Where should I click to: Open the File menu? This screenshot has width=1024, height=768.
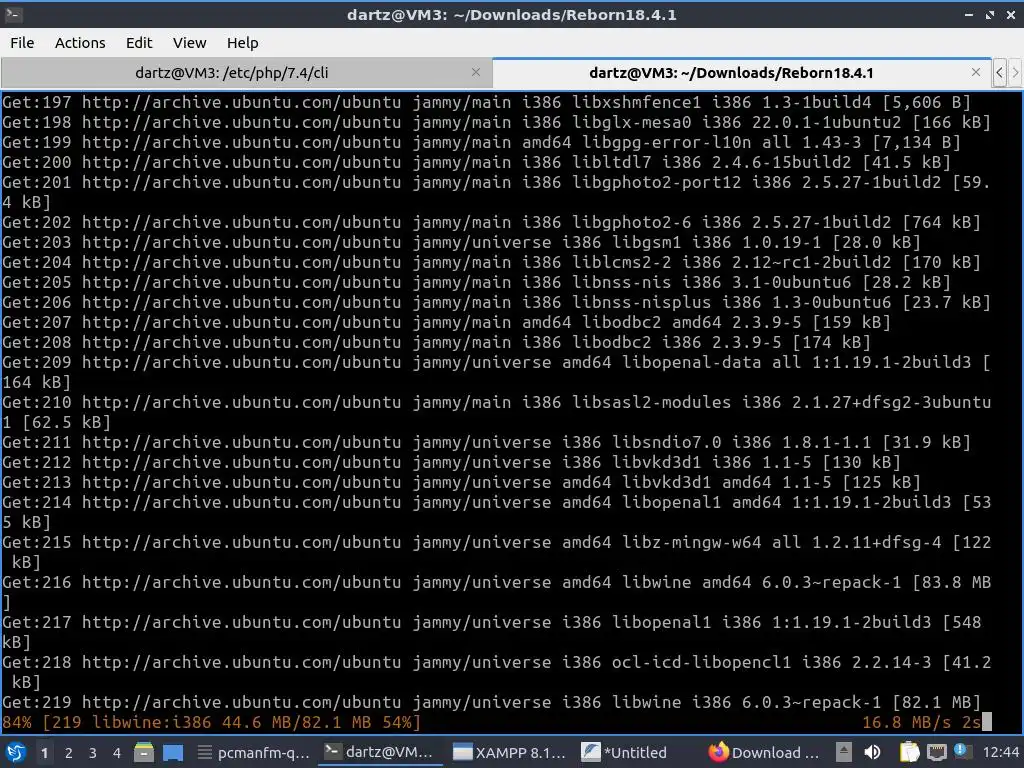point(22,43)
